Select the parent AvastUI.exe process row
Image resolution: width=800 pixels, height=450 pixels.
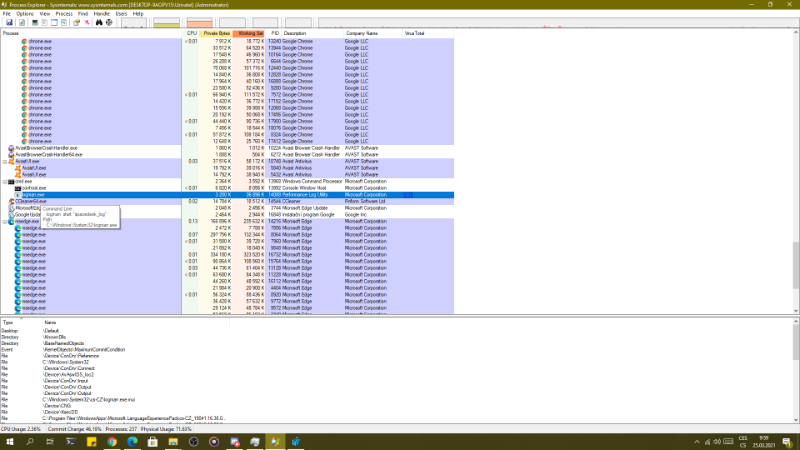pos(227,161)
